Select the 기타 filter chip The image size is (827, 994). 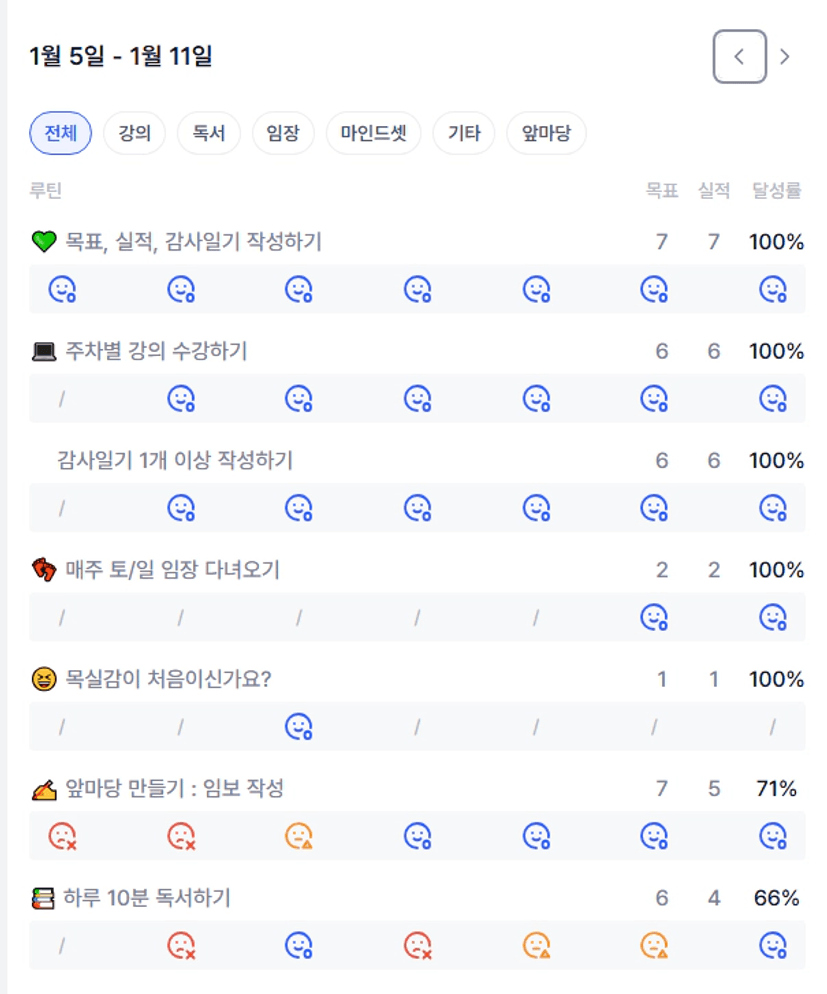[464, 133]
